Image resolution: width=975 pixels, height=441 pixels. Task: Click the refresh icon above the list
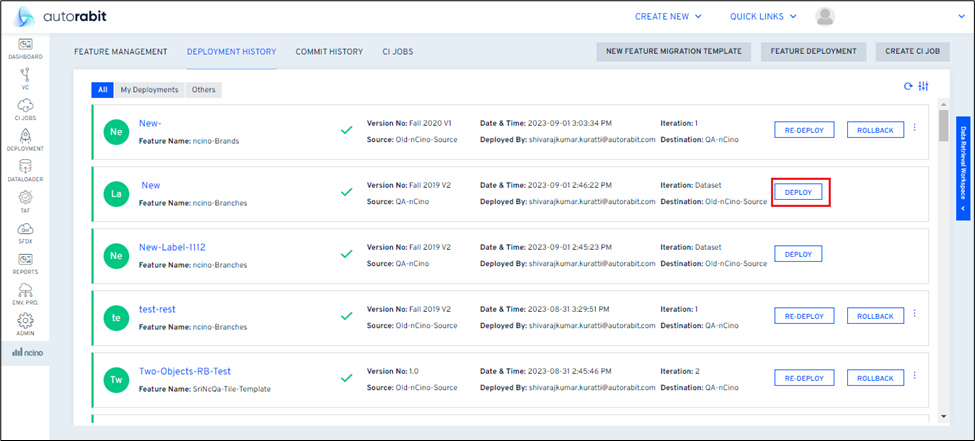909,87
